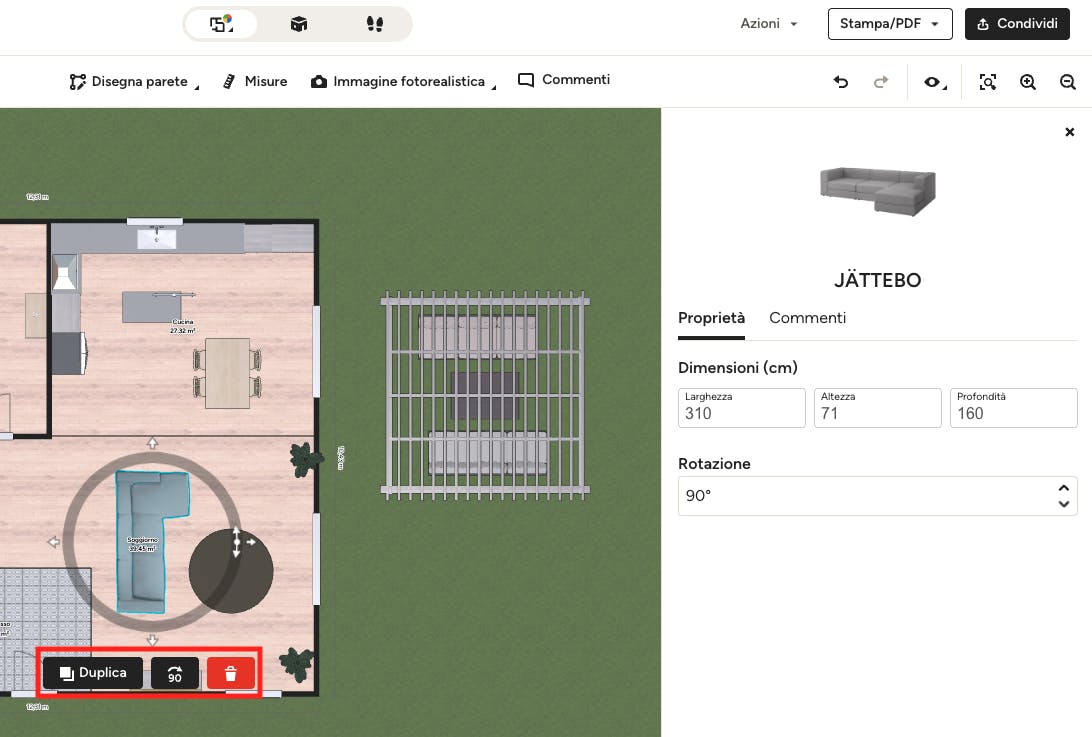Click the JÄTTEBO sofa thumbnail
Screen dimensions: 1092x737
click(x=878, y=192)
